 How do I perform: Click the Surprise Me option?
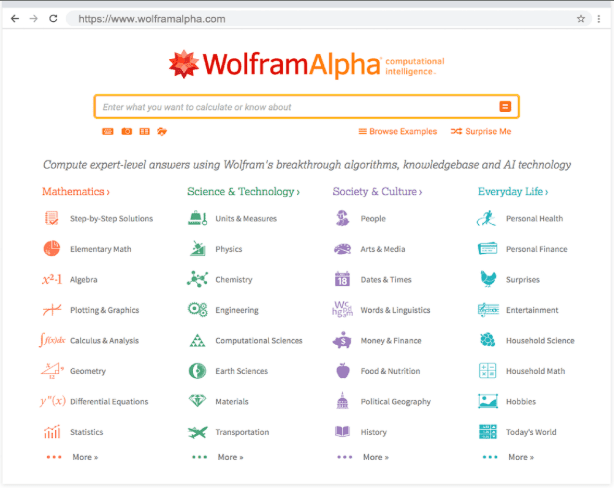[481, 132]
